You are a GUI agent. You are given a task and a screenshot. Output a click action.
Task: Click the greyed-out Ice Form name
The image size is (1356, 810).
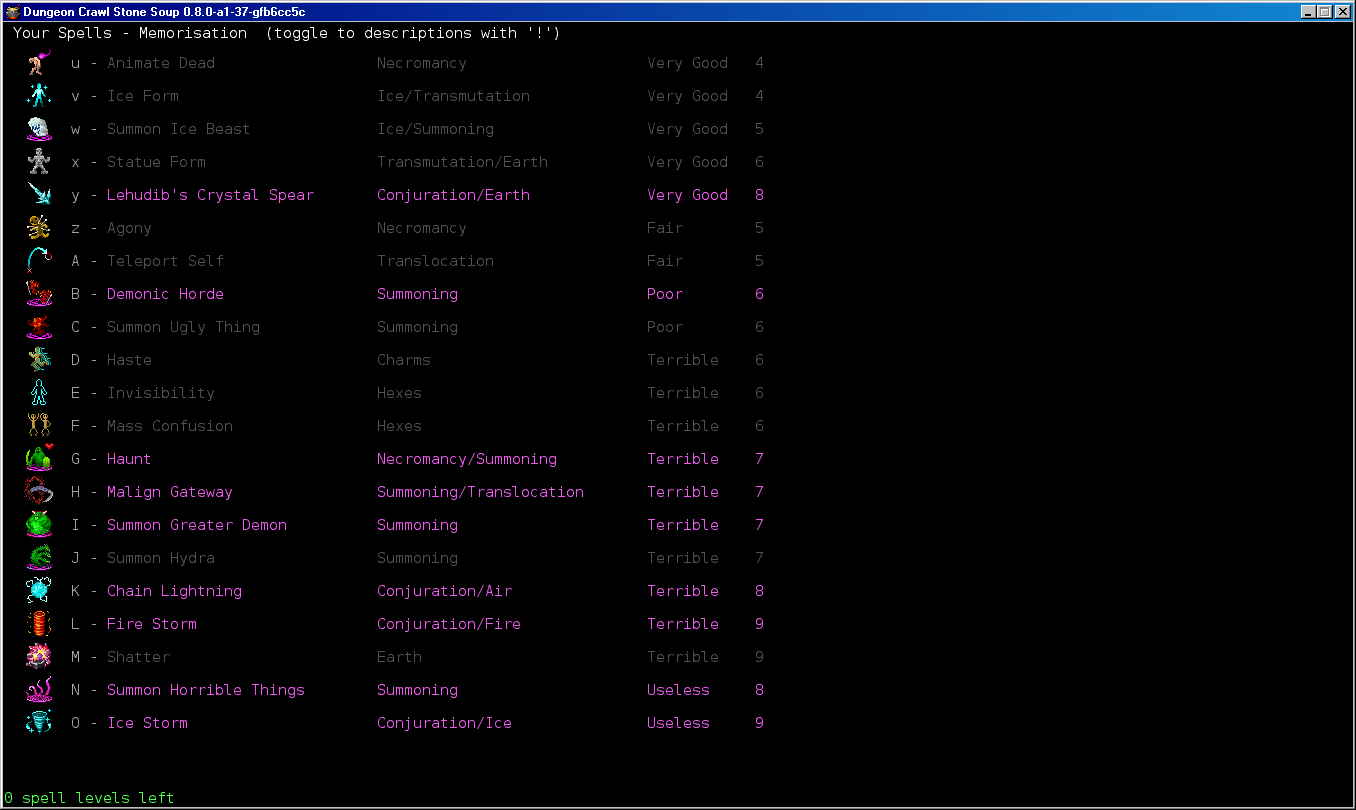(x=143, y=96)
